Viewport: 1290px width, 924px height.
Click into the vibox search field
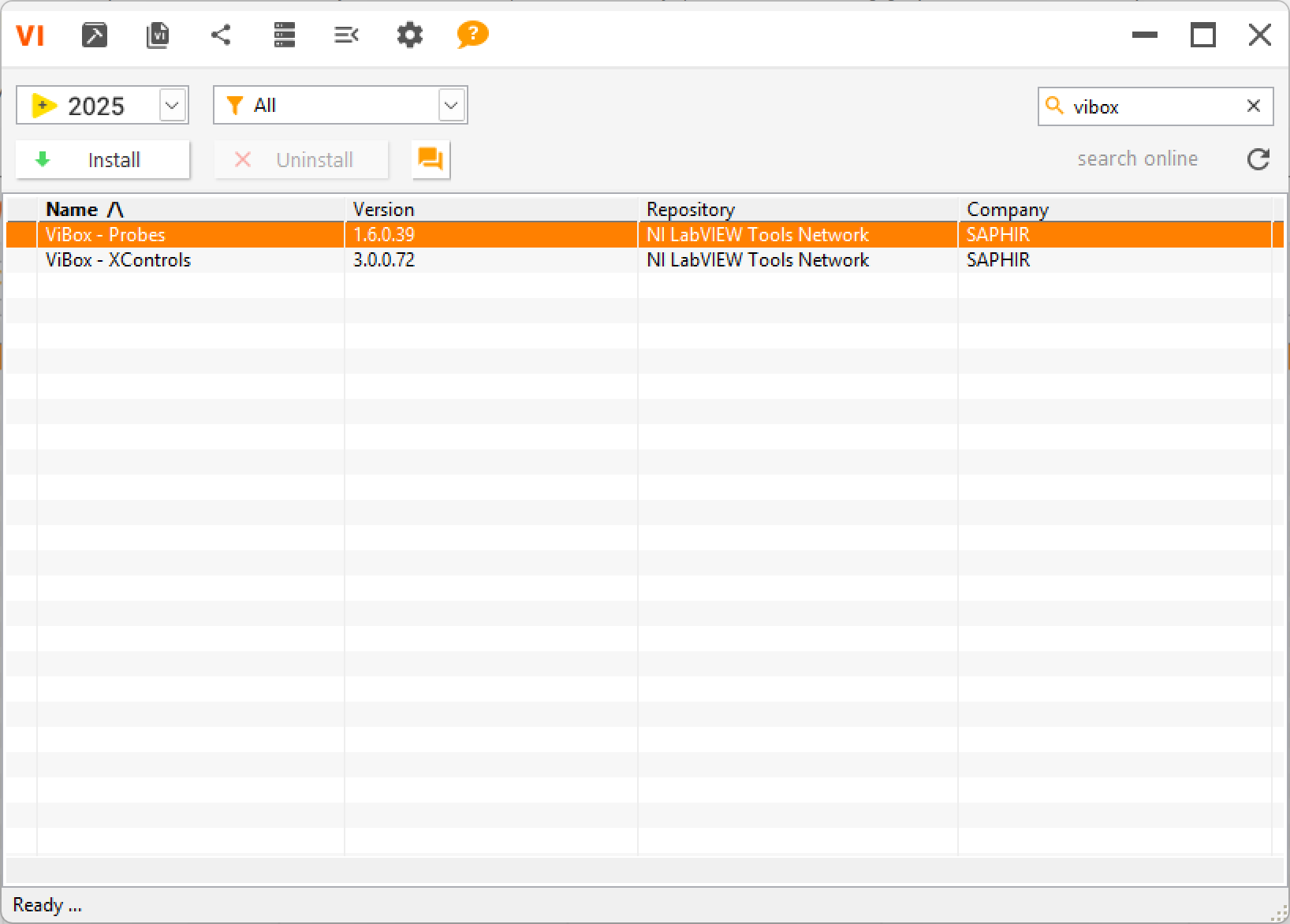tap(1155, 106)
